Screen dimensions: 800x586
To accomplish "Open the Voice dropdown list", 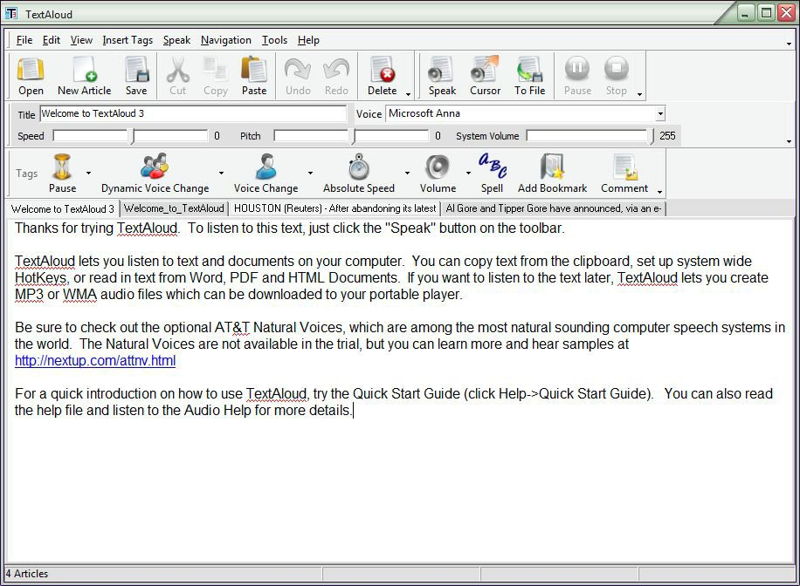I will (x=660, y=114).
